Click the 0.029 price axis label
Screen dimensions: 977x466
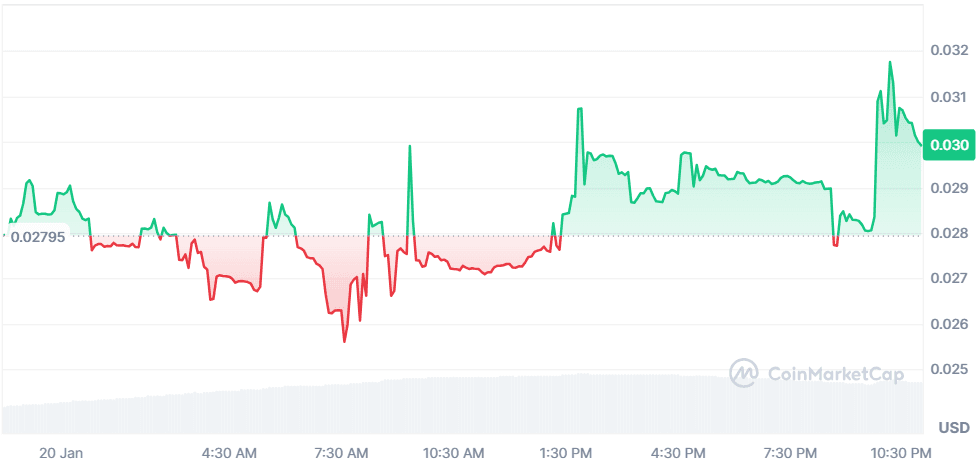point(947,188)
